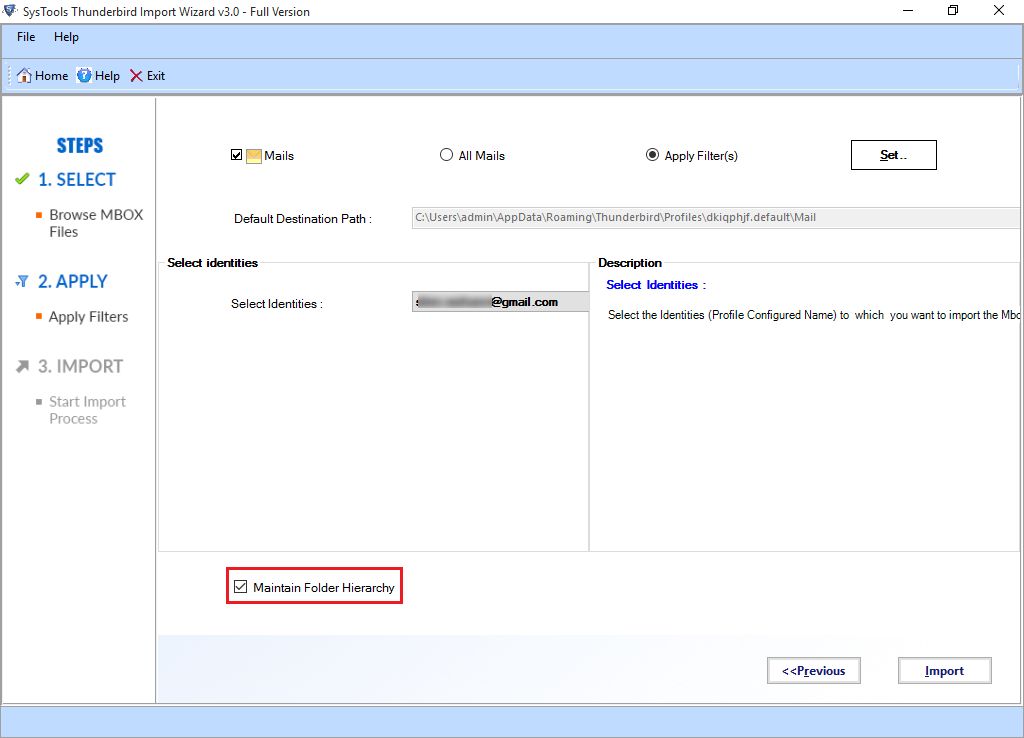Screen dimensions: 1024x738
Task: Click Start Import Process step
Action: [88, 410]
